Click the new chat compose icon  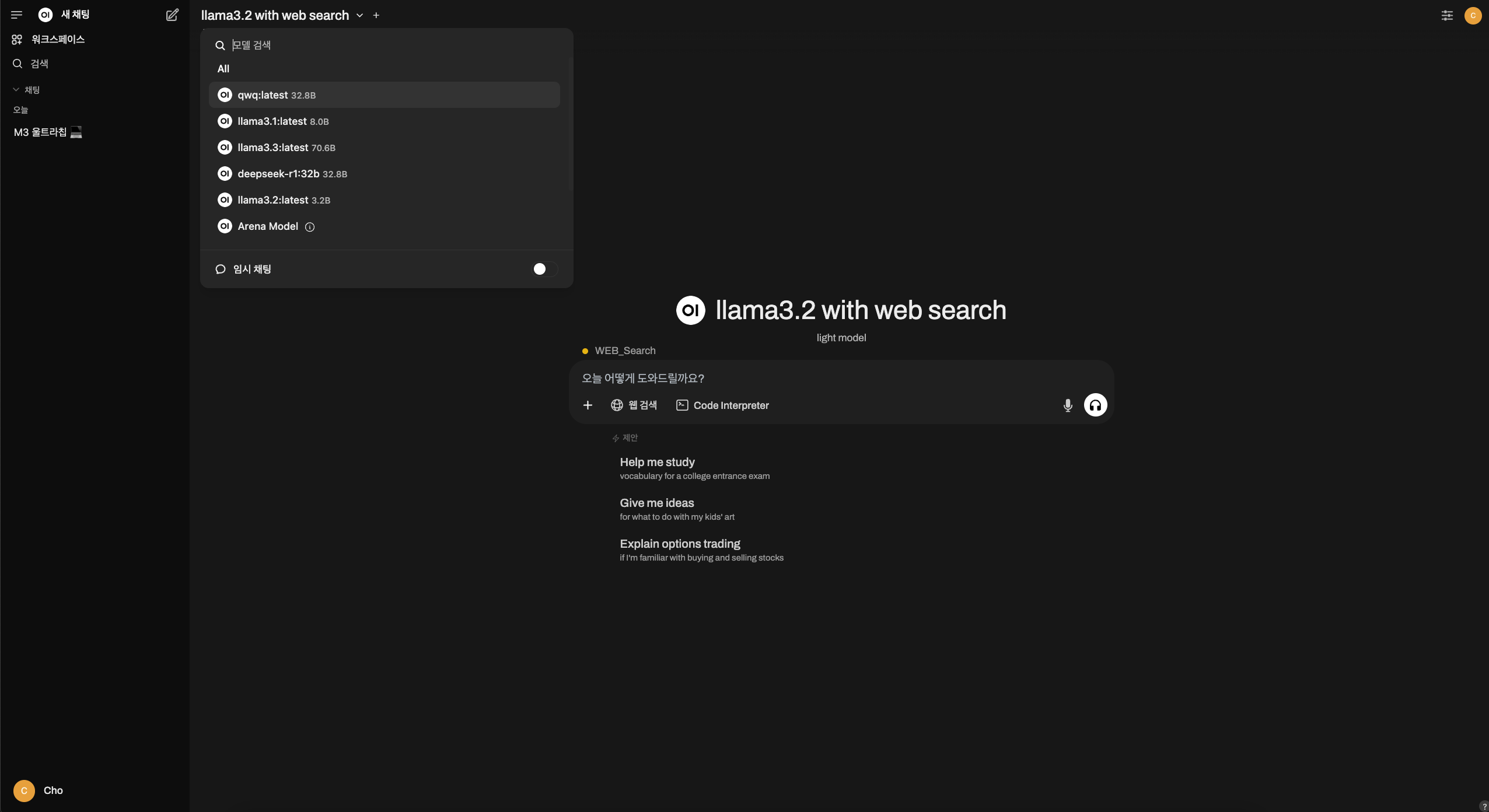[172, 15]
